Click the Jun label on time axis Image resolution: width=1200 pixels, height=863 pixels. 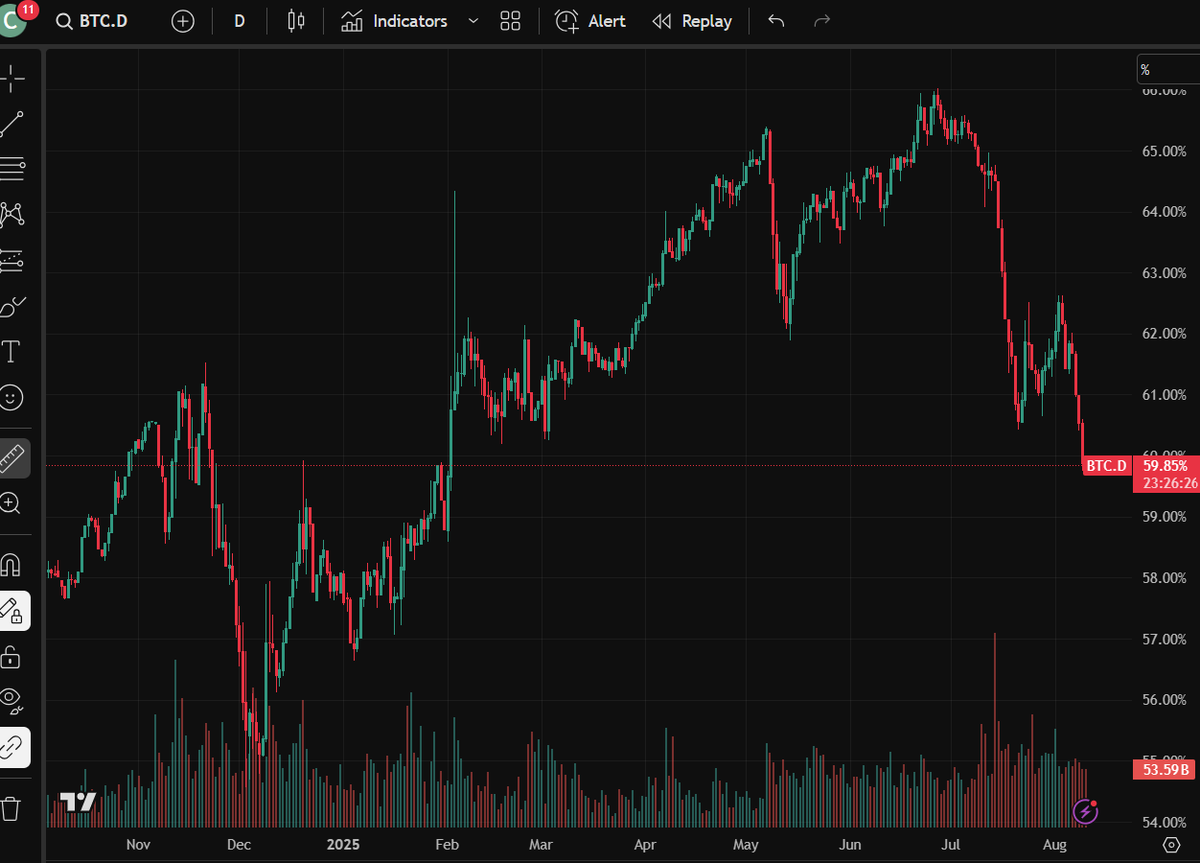850,845
